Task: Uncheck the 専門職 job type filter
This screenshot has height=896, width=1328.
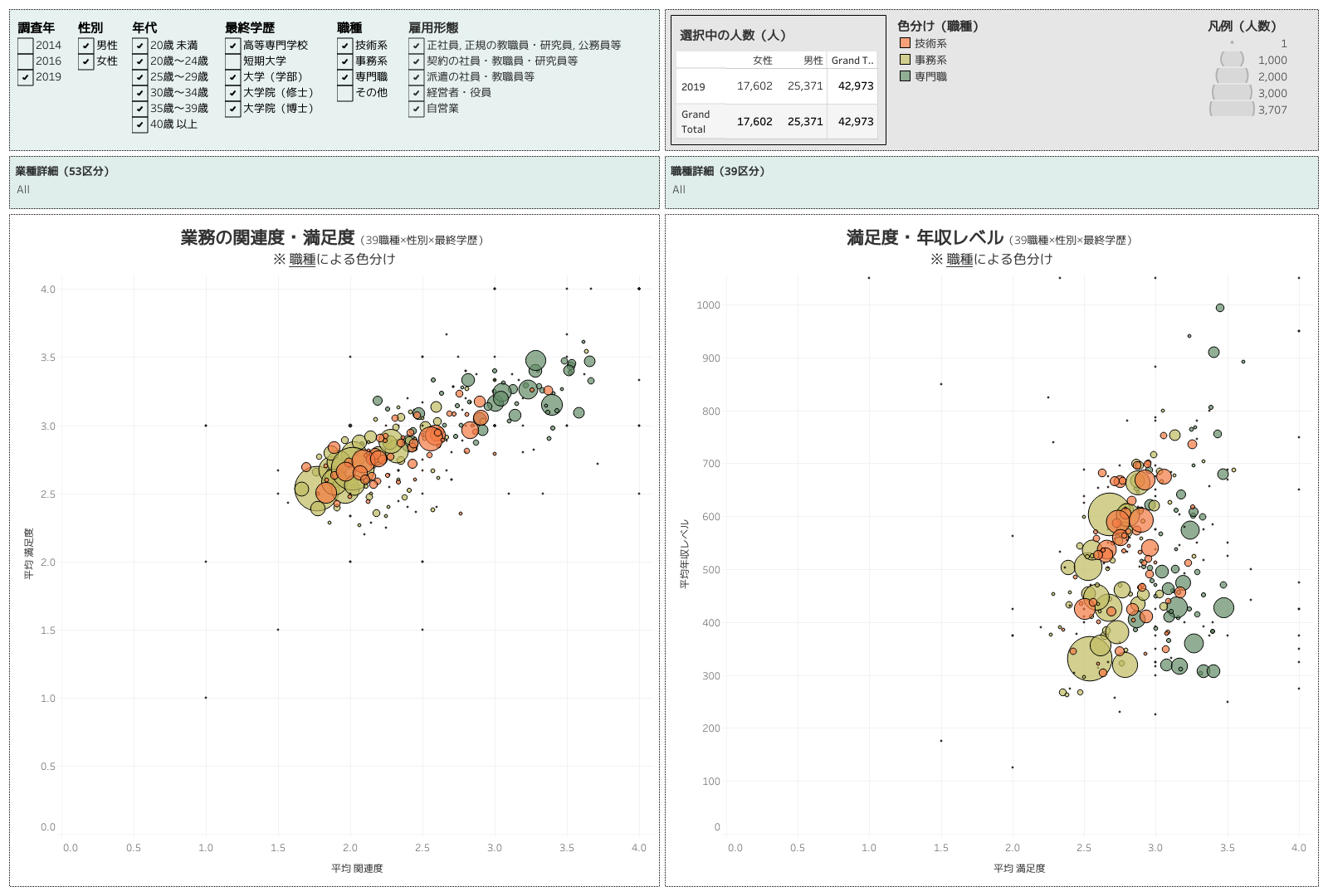Action: point(345,77)
